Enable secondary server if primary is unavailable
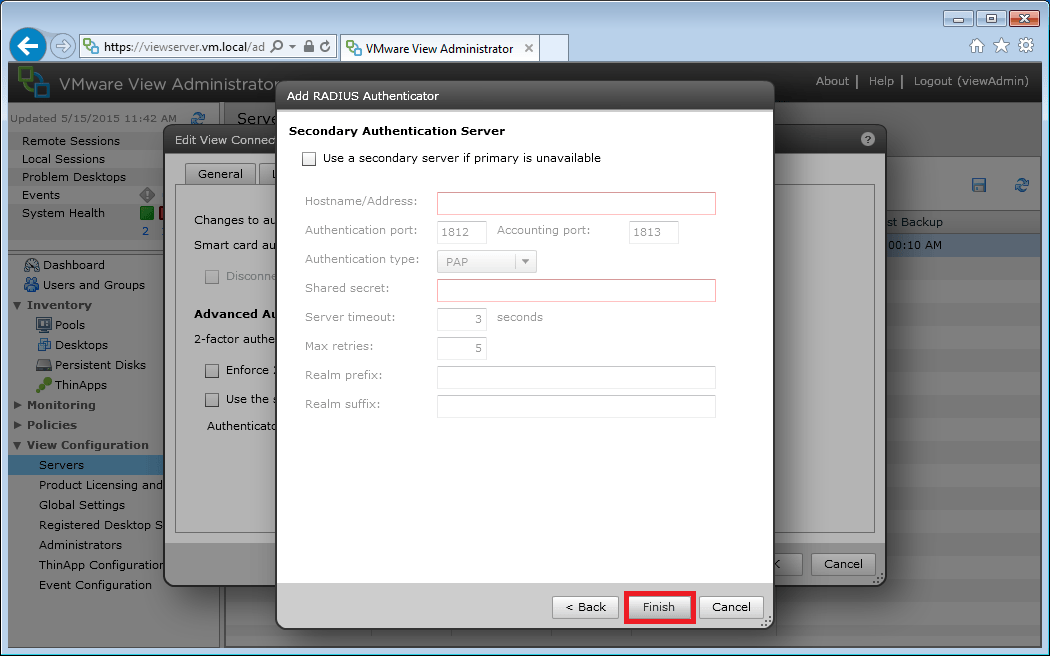 tap(309, 158)
